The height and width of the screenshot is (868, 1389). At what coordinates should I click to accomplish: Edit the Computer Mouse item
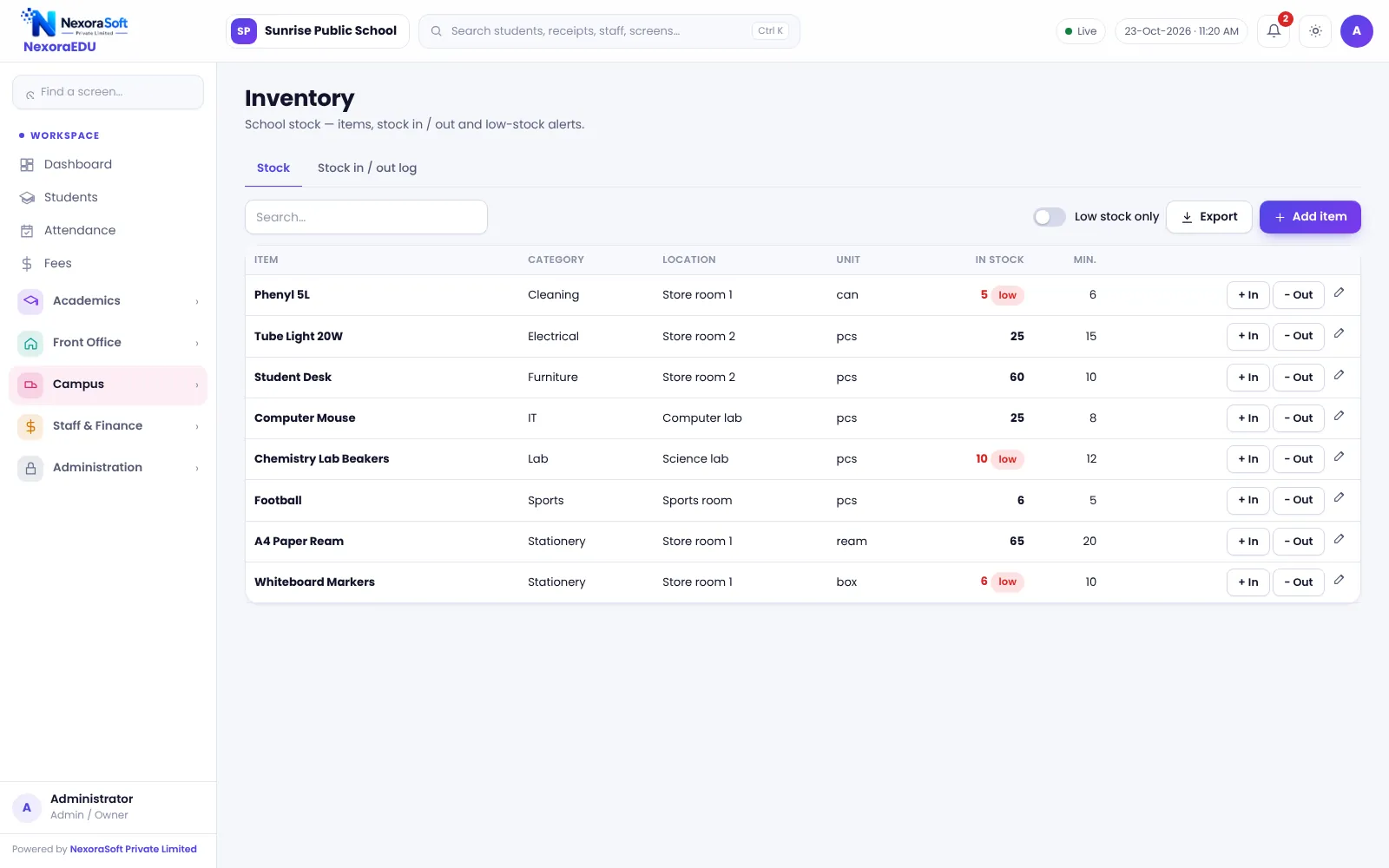click(1340, 417)
